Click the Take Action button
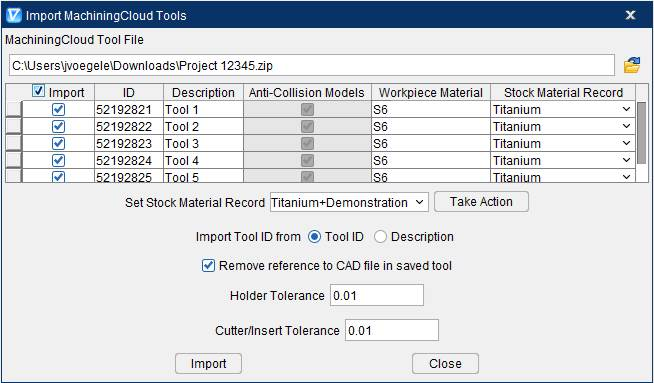Screen dimensions: 654x383 tap(481, 202)
